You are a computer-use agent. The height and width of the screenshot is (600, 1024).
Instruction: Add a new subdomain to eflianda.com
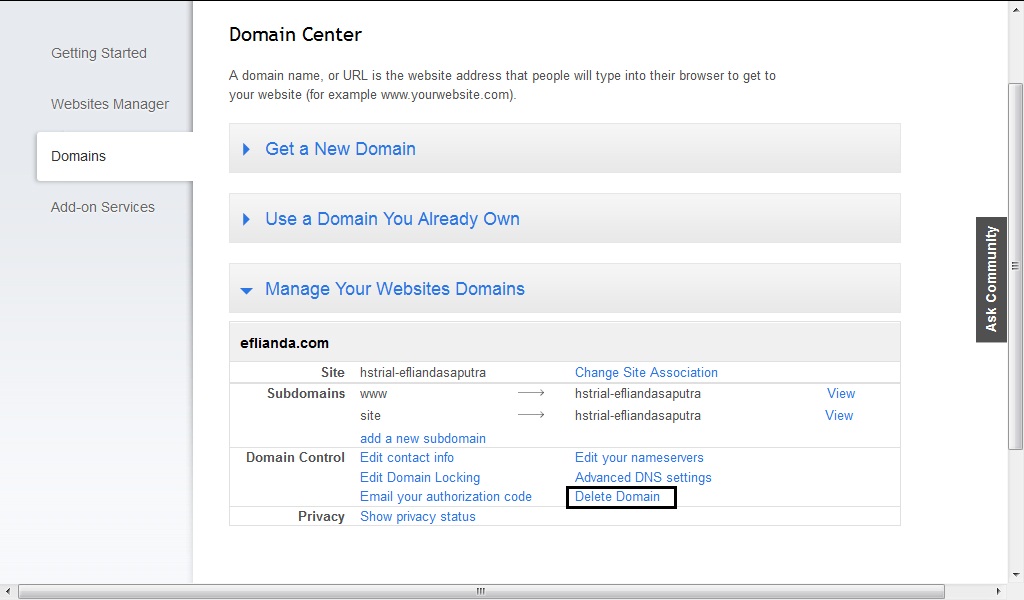tap(422, 438)
